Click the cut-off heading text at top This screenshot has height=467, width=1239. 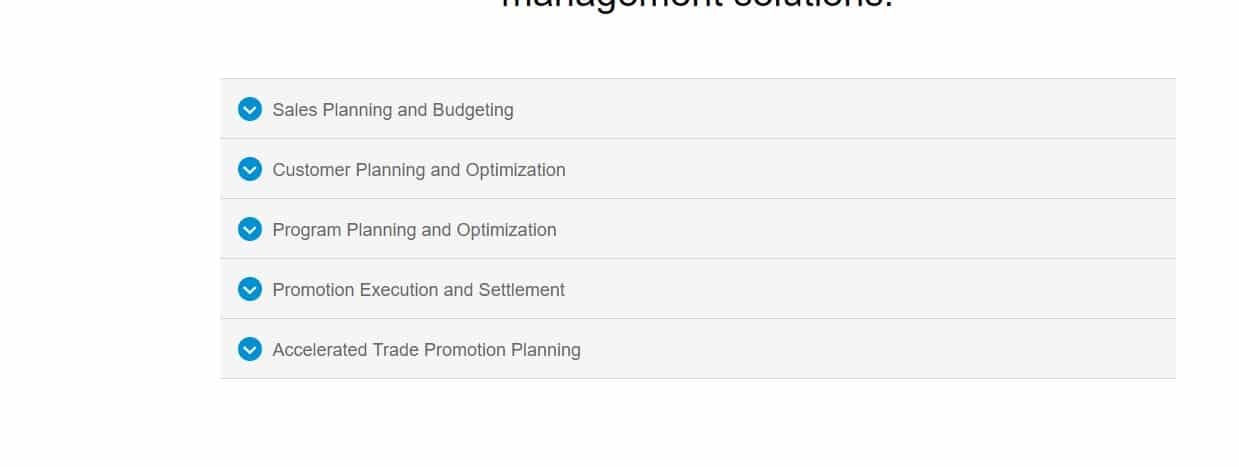[696, 5]
